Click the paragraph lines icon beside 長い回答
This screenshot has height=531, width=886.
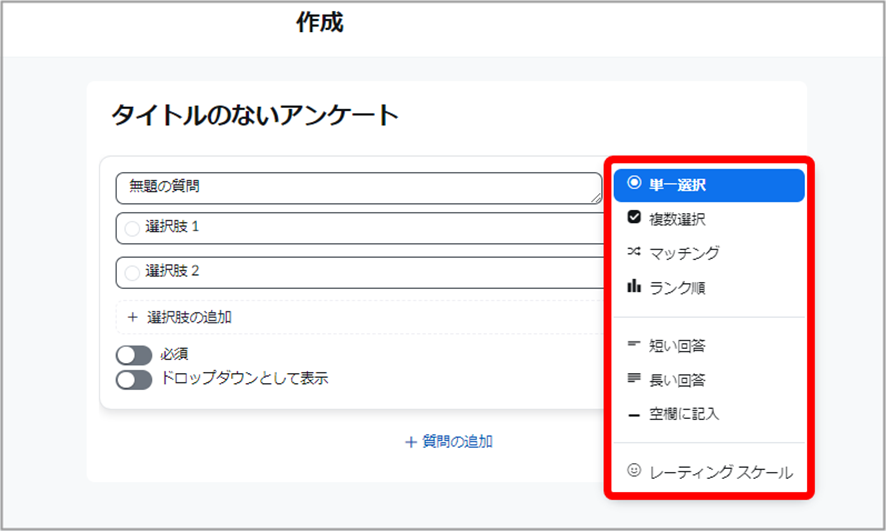(634, 378)
